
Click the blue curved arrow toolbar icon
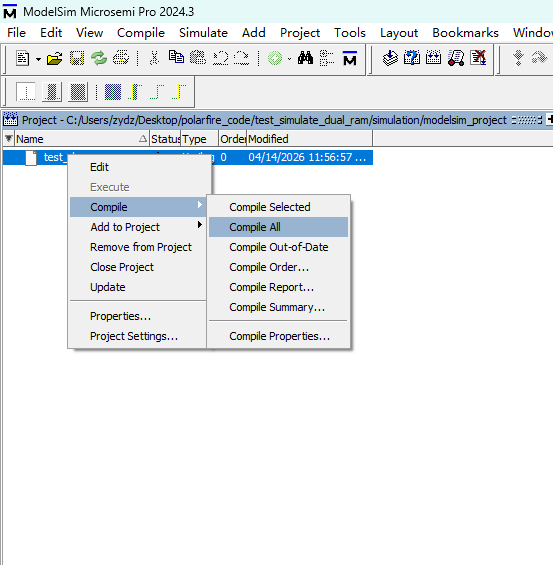[539, 58]
